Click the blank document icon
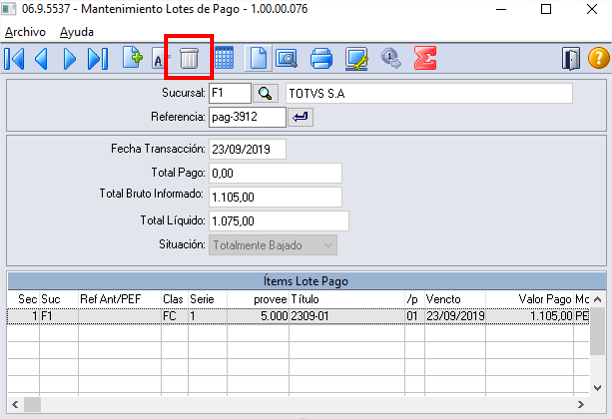612x419 pixels. (258, 59)
